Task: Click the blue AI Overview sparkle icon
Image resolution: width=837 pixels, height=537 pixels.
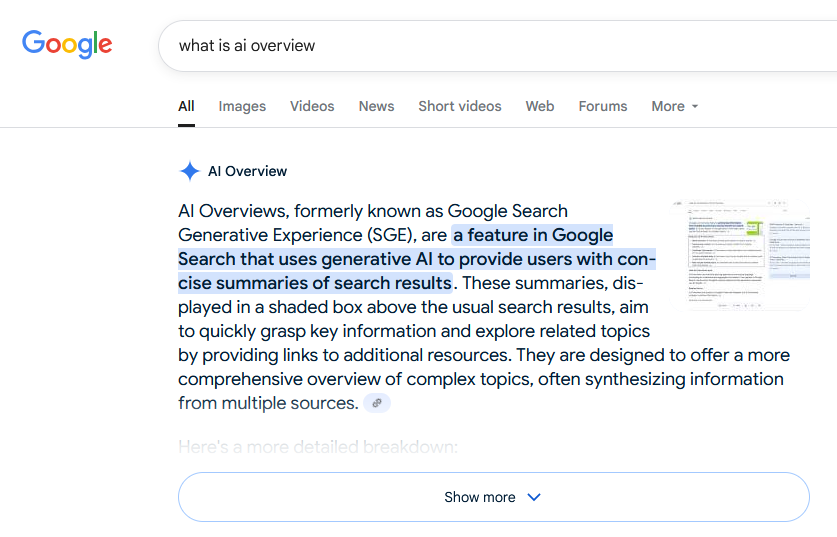Action: (x=189, y=171)
